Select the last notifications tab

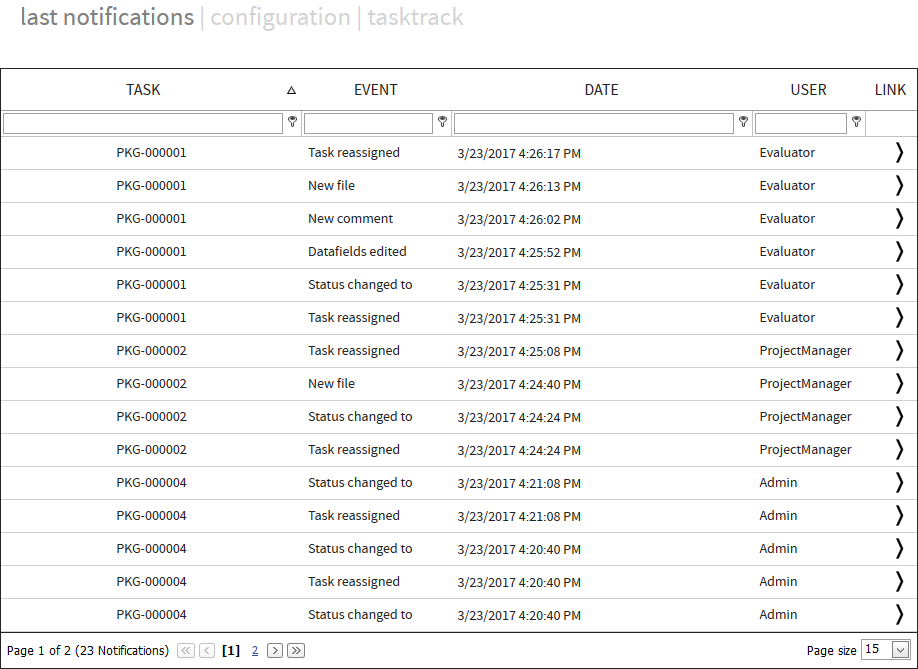(x=107, y=17)
